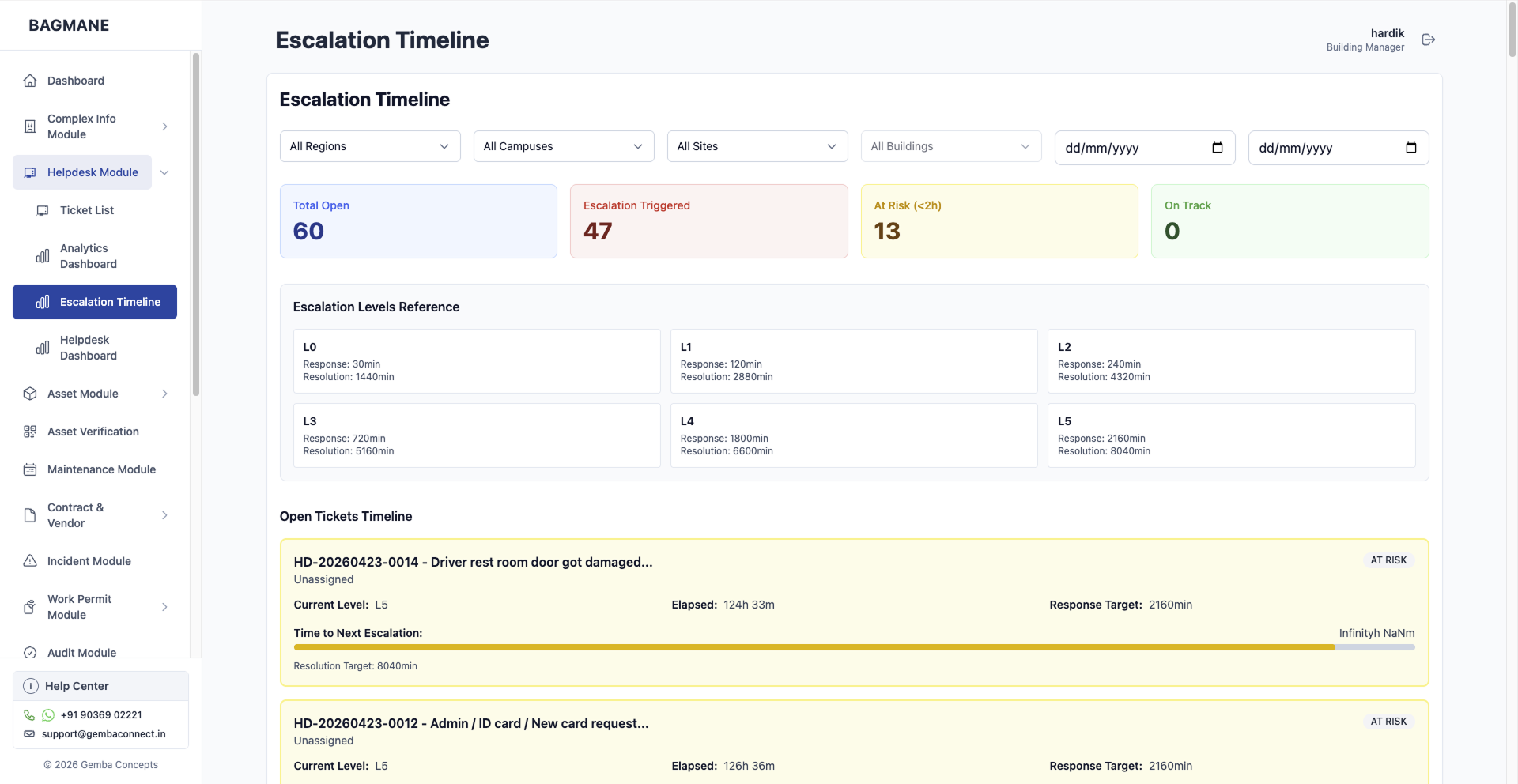Click the Audit Module check icon

coord(30,653)
